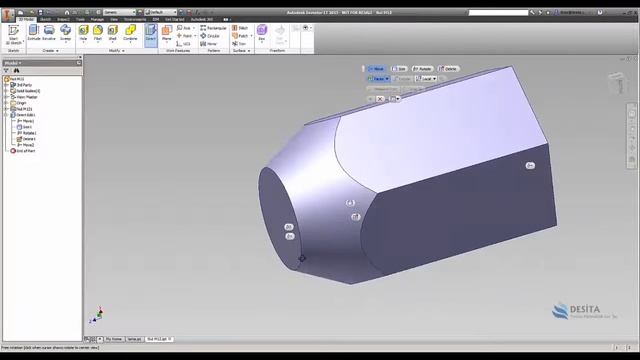The image size is (640, 360).
Task: Switch to the Manage ribbon tab
Action: [x=97, y=19]
